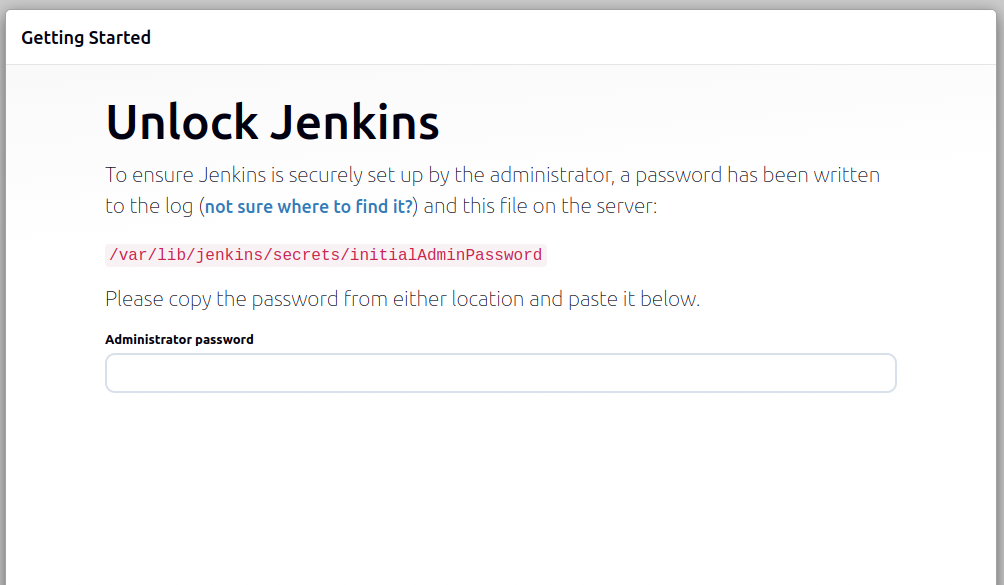The image size is (1004, 585).
Task: Click the phrase "to the log" before the link
Action: pyautogui.click(x=149, y=207)
